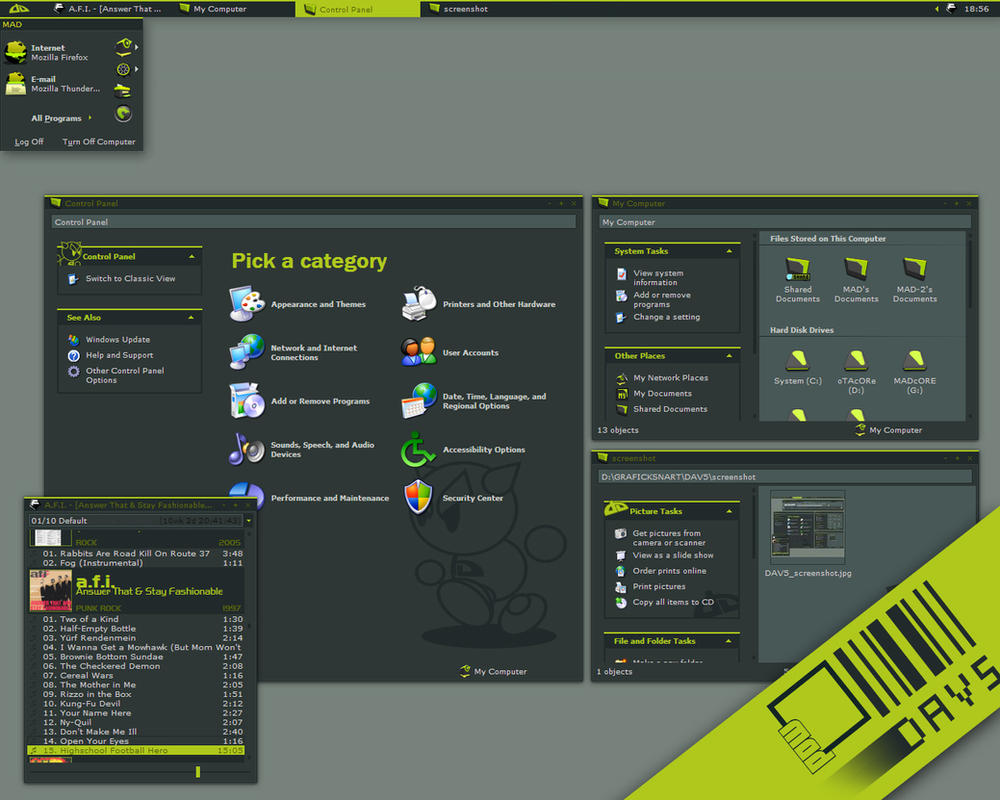Open MADcORE (G:) drive icon
This screenshot has height=800, width=1000.
pyautogui.click(x=915, y=360)
